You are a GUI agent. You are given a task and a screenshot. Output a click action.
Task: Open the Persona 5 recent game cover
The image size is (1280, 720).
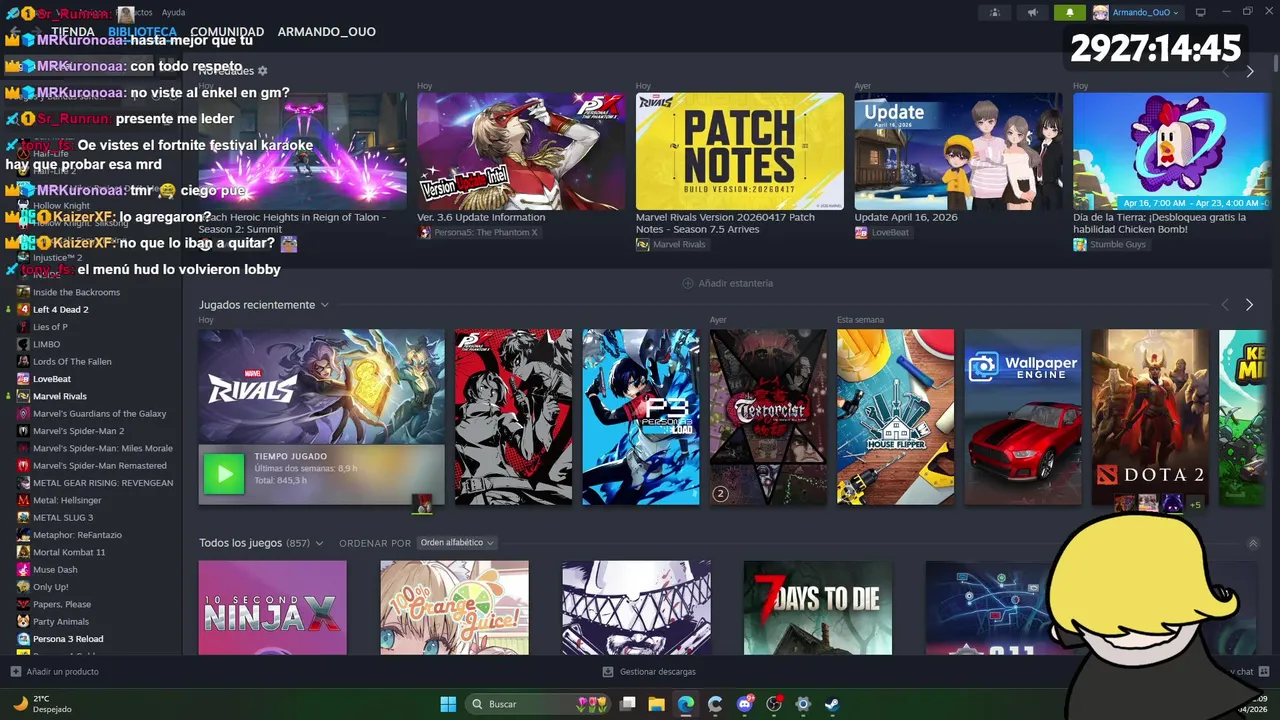(x=514, y=417)
